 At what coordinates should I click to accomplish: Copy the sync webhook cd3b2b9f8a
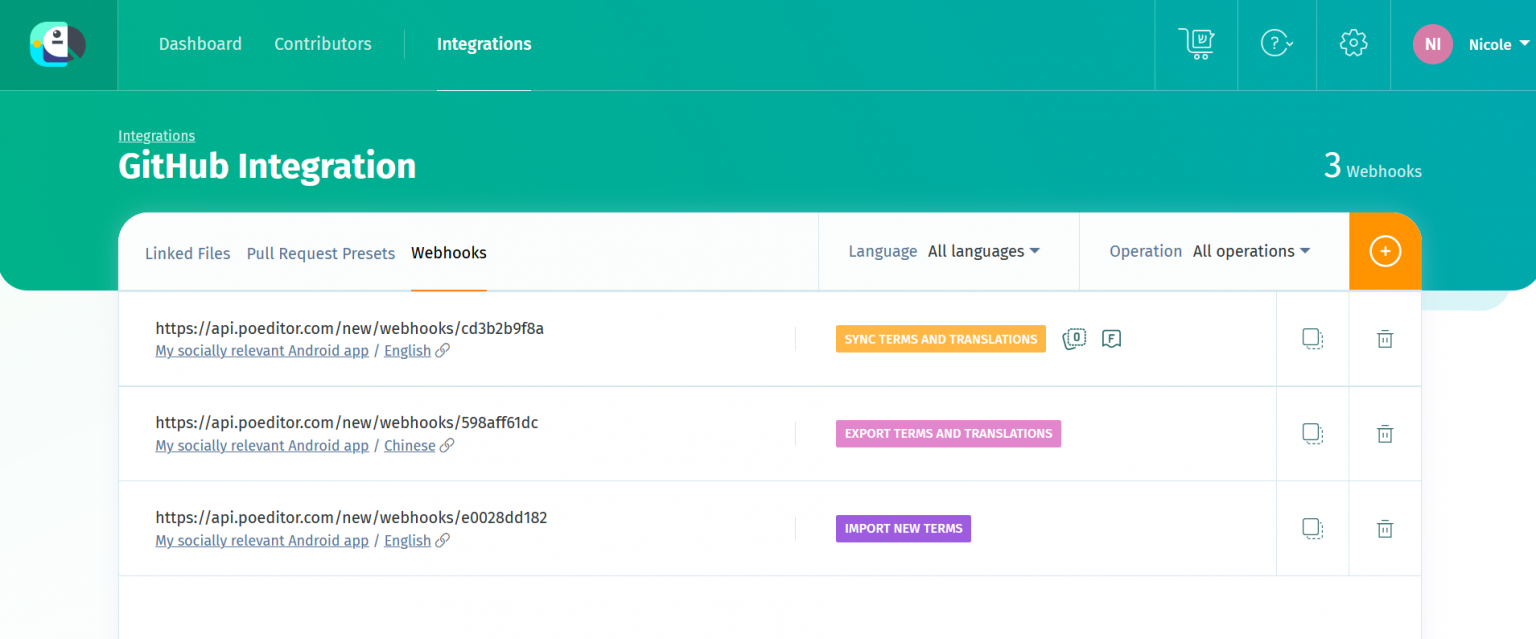(x=1312, y=338)
